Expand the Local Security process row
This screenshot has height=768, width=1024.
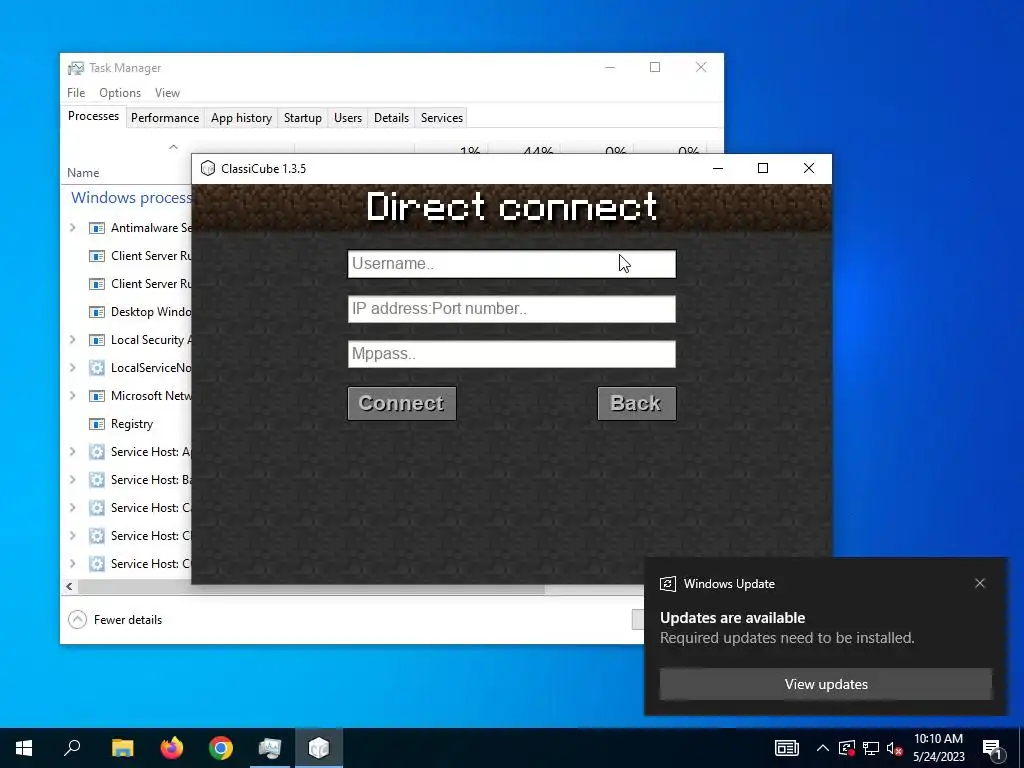[72, 340]
